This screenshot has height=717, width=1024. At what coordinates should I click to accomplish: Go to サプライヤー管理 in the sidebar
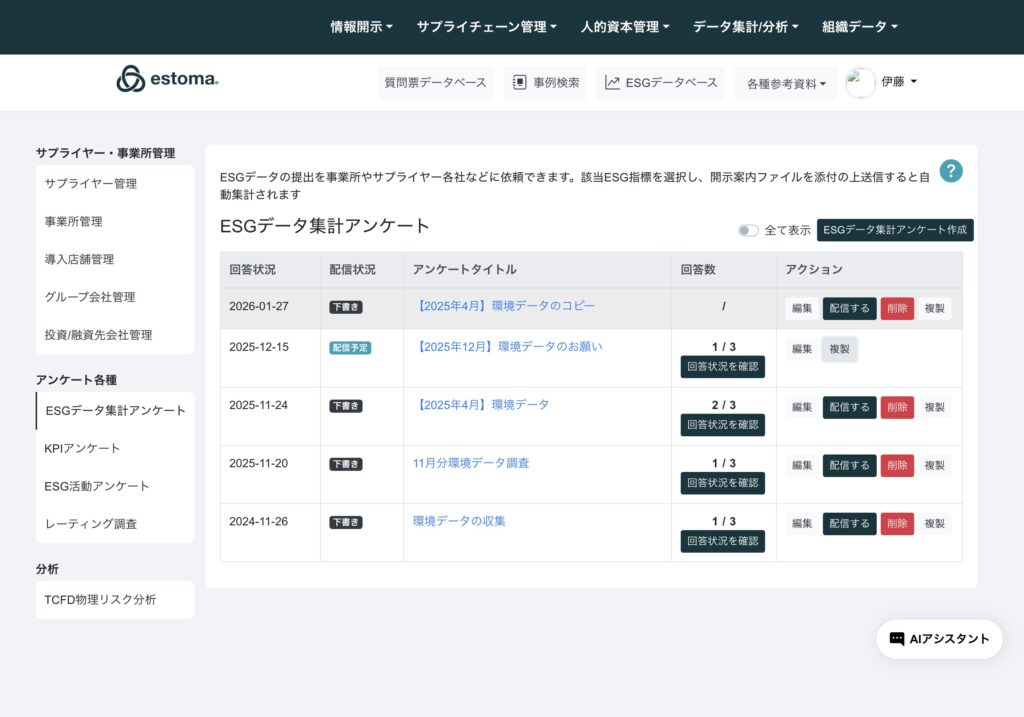pos(91,184)
